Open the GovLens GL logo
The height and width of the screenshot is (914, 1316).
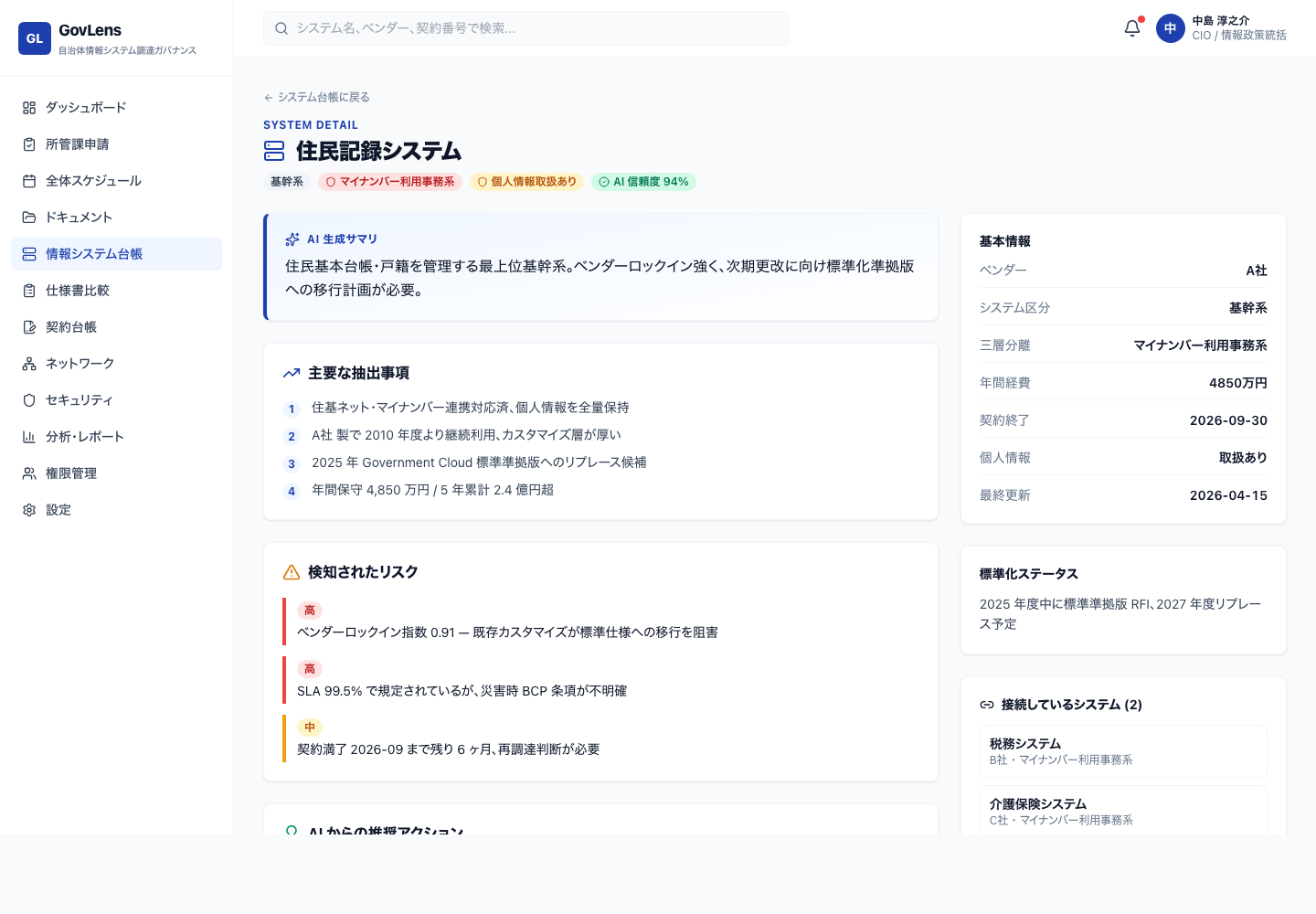click(35, 37)
